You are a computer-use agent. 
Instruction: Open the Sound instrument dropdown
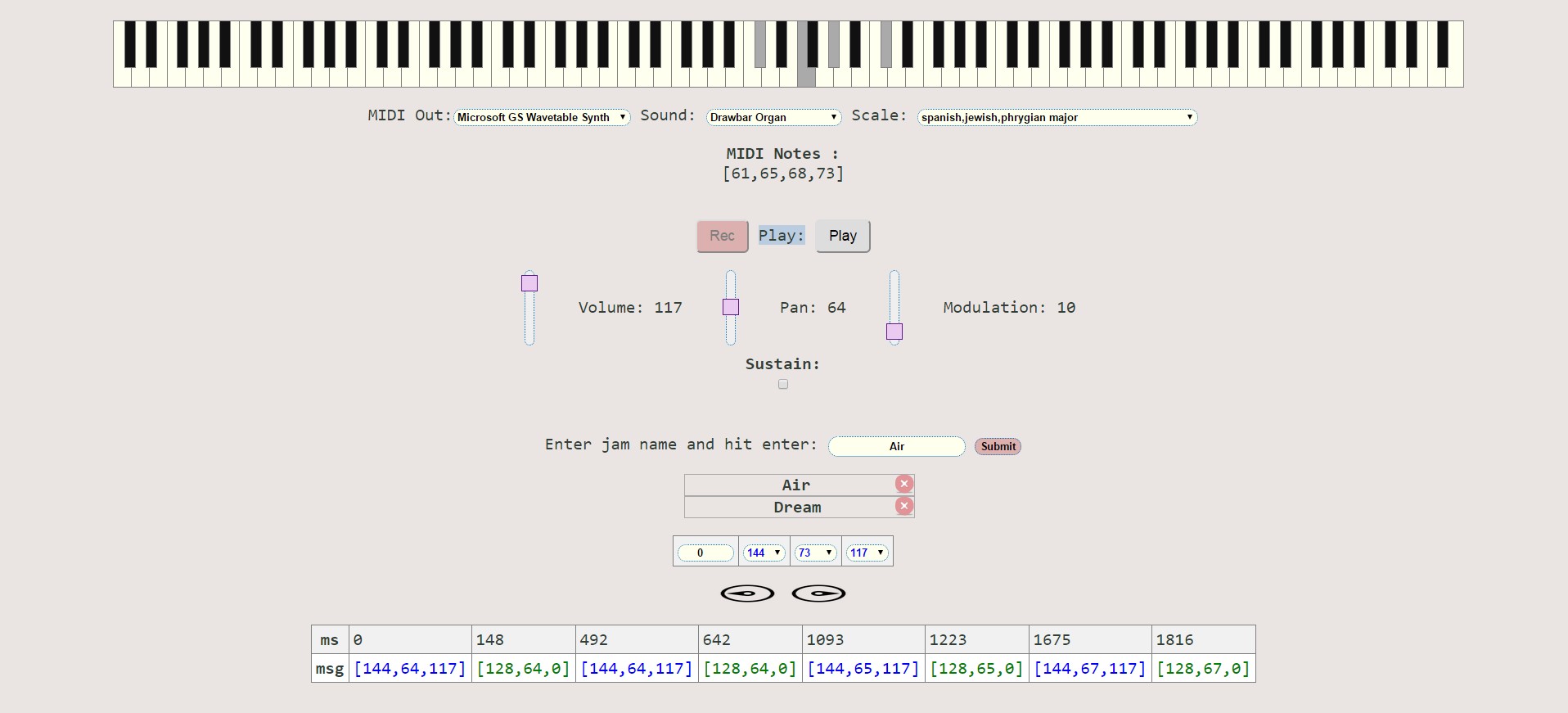[x=774, y=117]
